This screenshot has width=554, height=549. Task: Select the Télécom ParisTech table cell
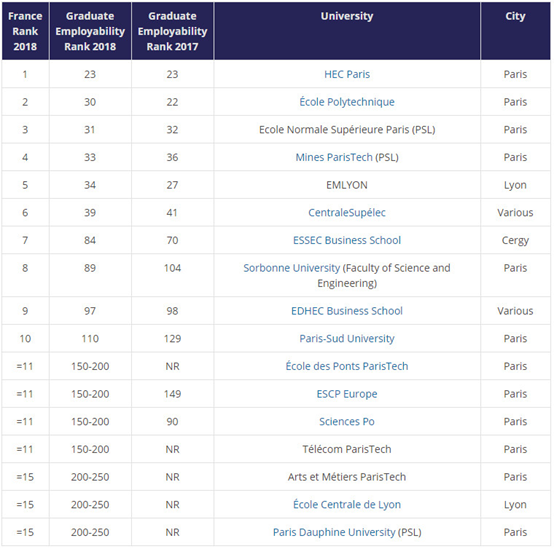pos(347,449)
